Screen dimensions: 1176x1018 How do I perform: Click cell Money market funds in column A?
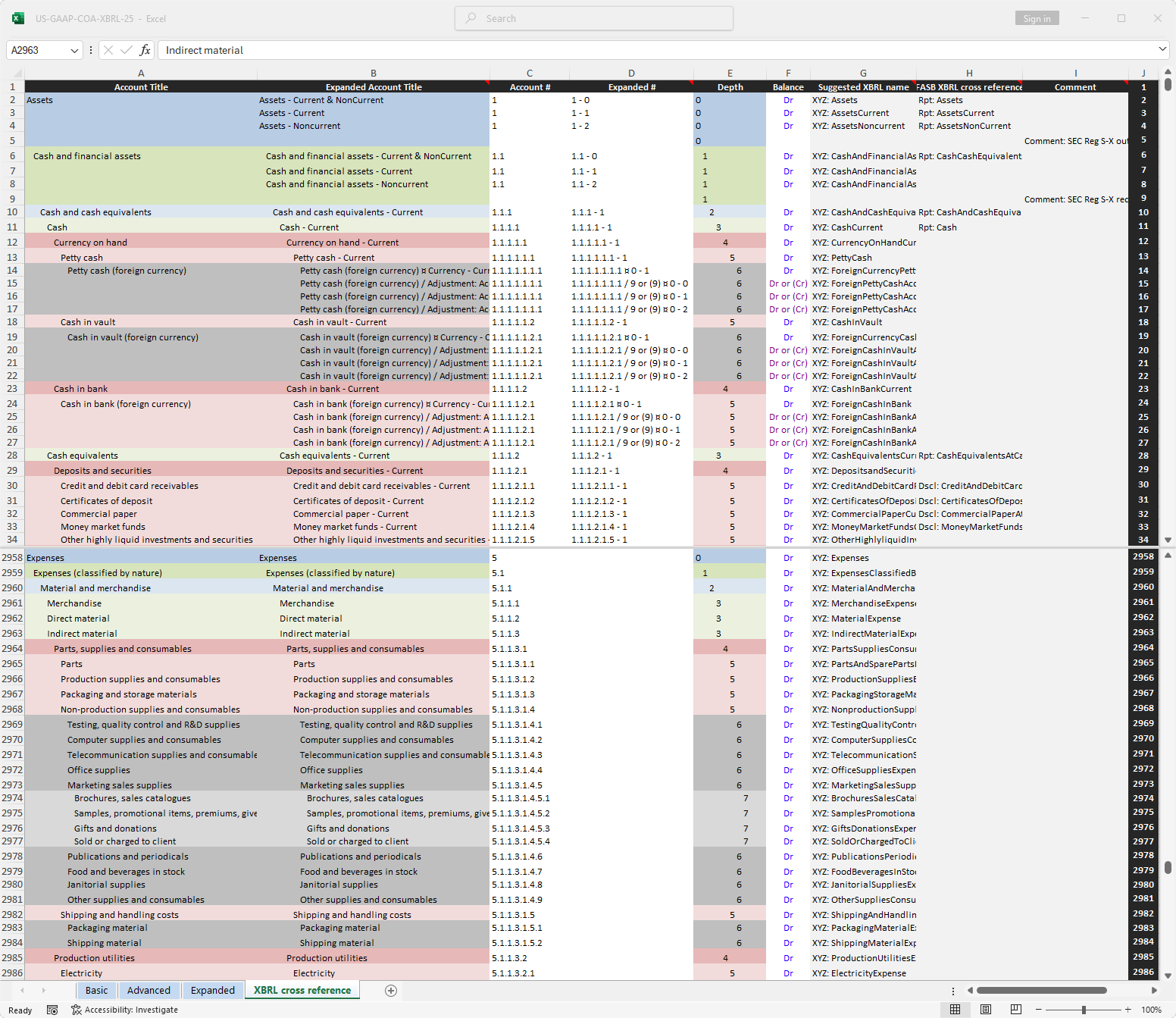[x=141, y=527]
